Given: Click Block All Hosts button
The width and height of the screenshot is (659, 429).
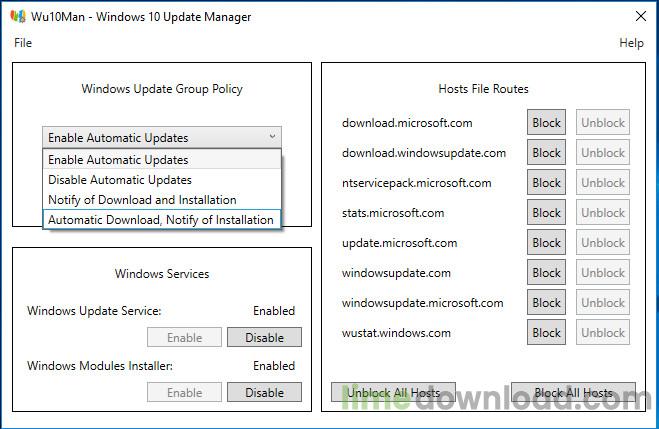Looking at the screenshot, I should [x=573, y=392].
